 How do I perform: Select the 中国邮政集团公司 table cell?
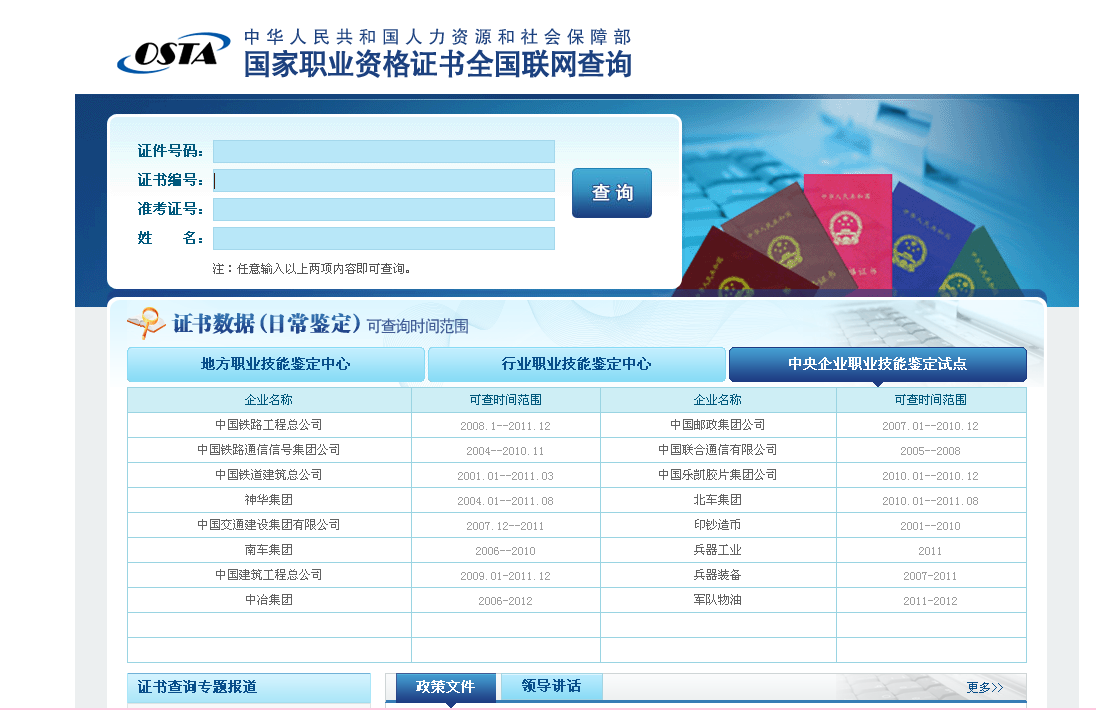point(717,425)
